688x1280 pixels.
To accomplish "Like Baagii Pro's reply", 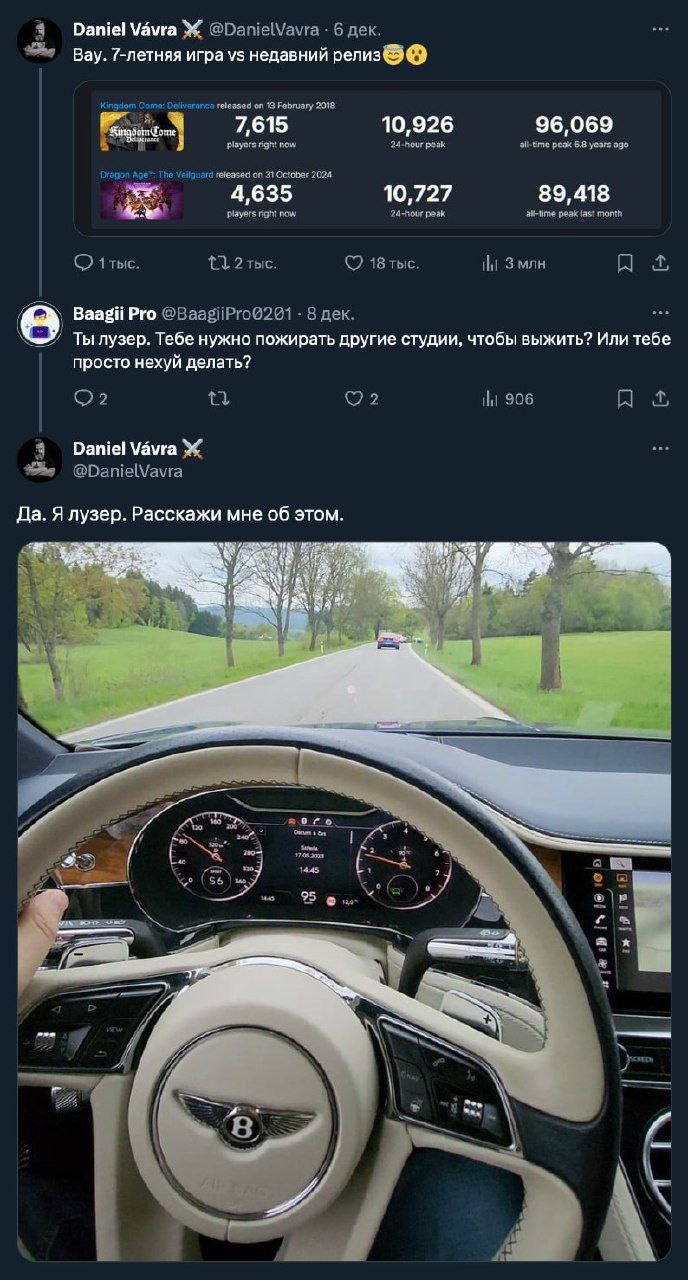I will [353, 399].
